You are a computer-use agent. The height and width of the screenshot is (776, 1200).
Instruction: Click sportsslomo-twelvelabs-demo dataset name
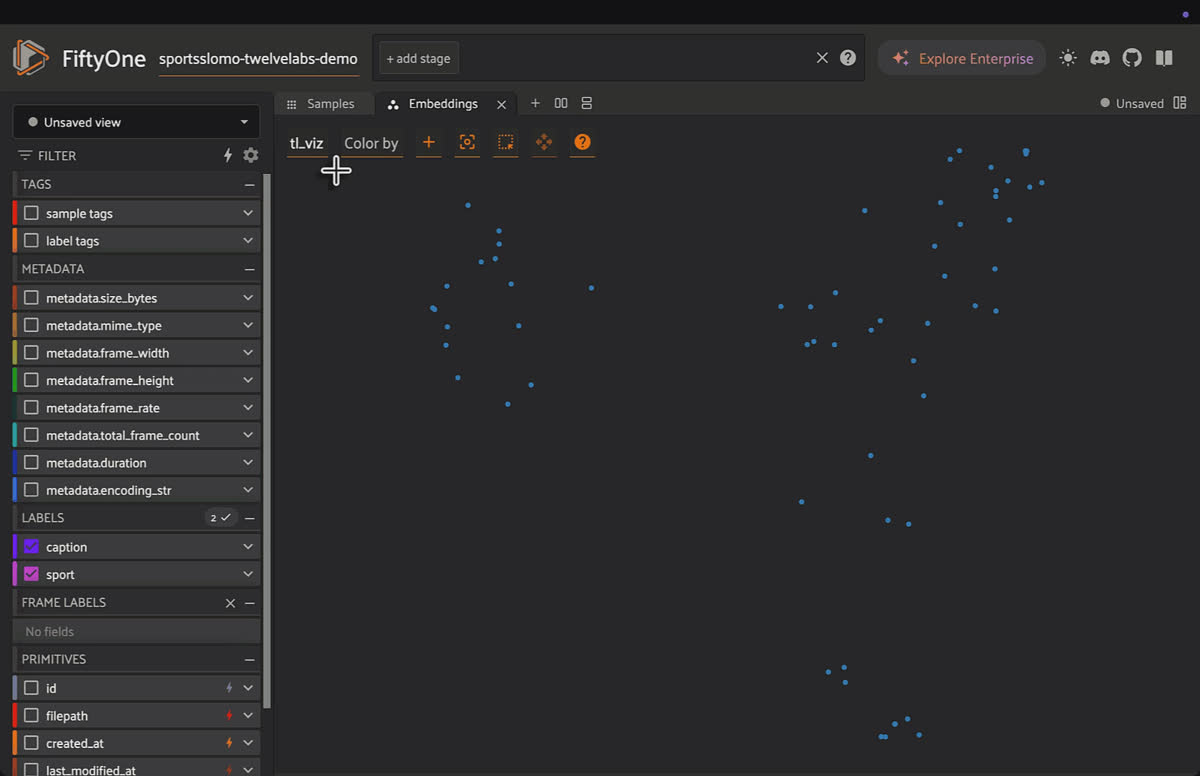coord(258,58)
